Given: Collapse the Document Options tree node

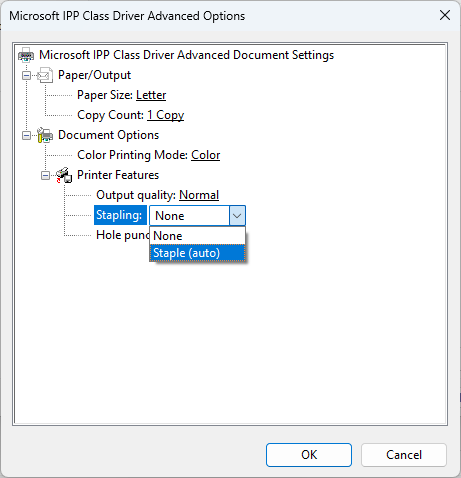Looking at the screenshot, I should (x=26, y=136).
